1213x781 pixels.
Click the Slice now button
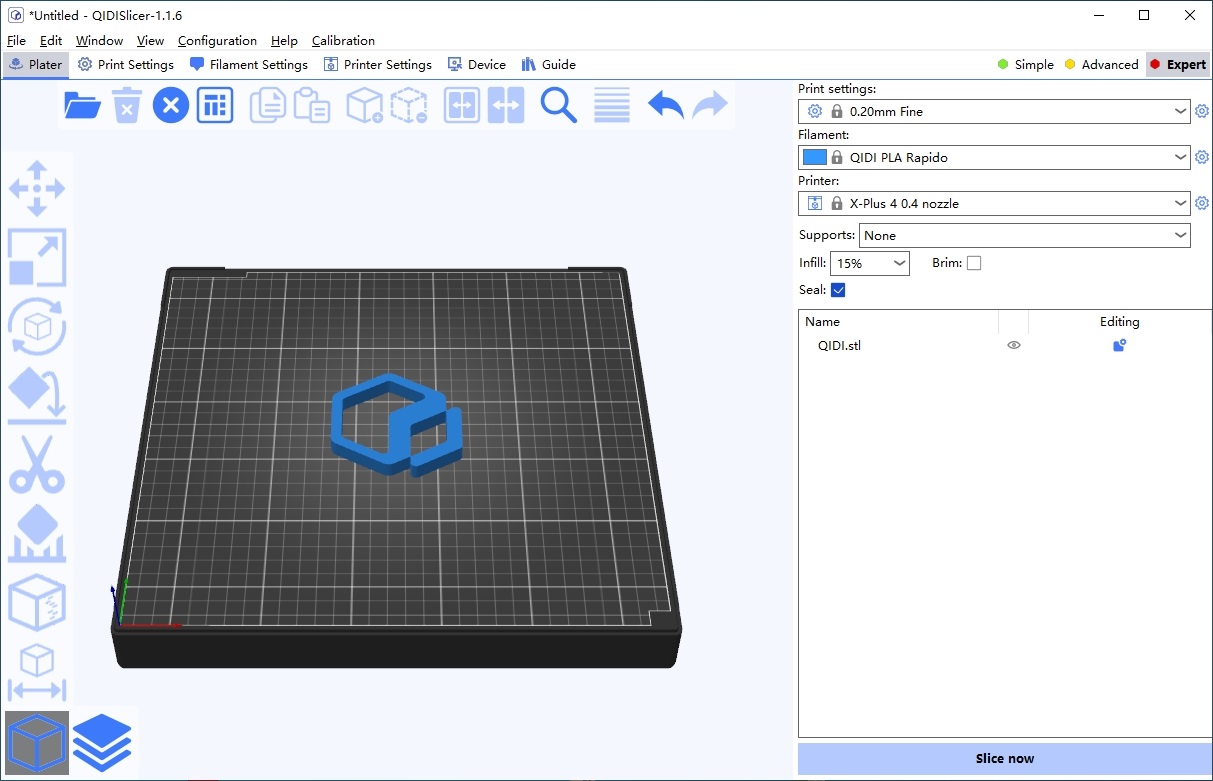(x=1004, y=758)
